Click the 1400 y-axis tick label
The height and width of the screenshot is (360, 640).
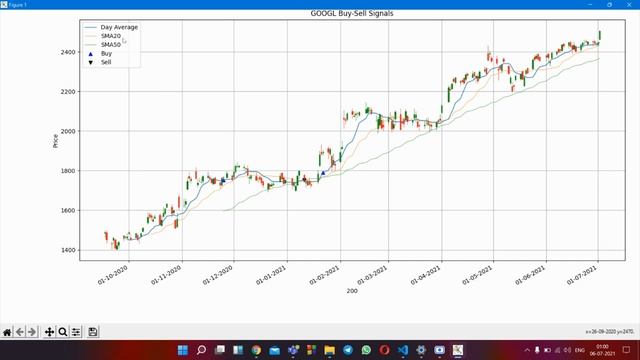click(68, 250)
